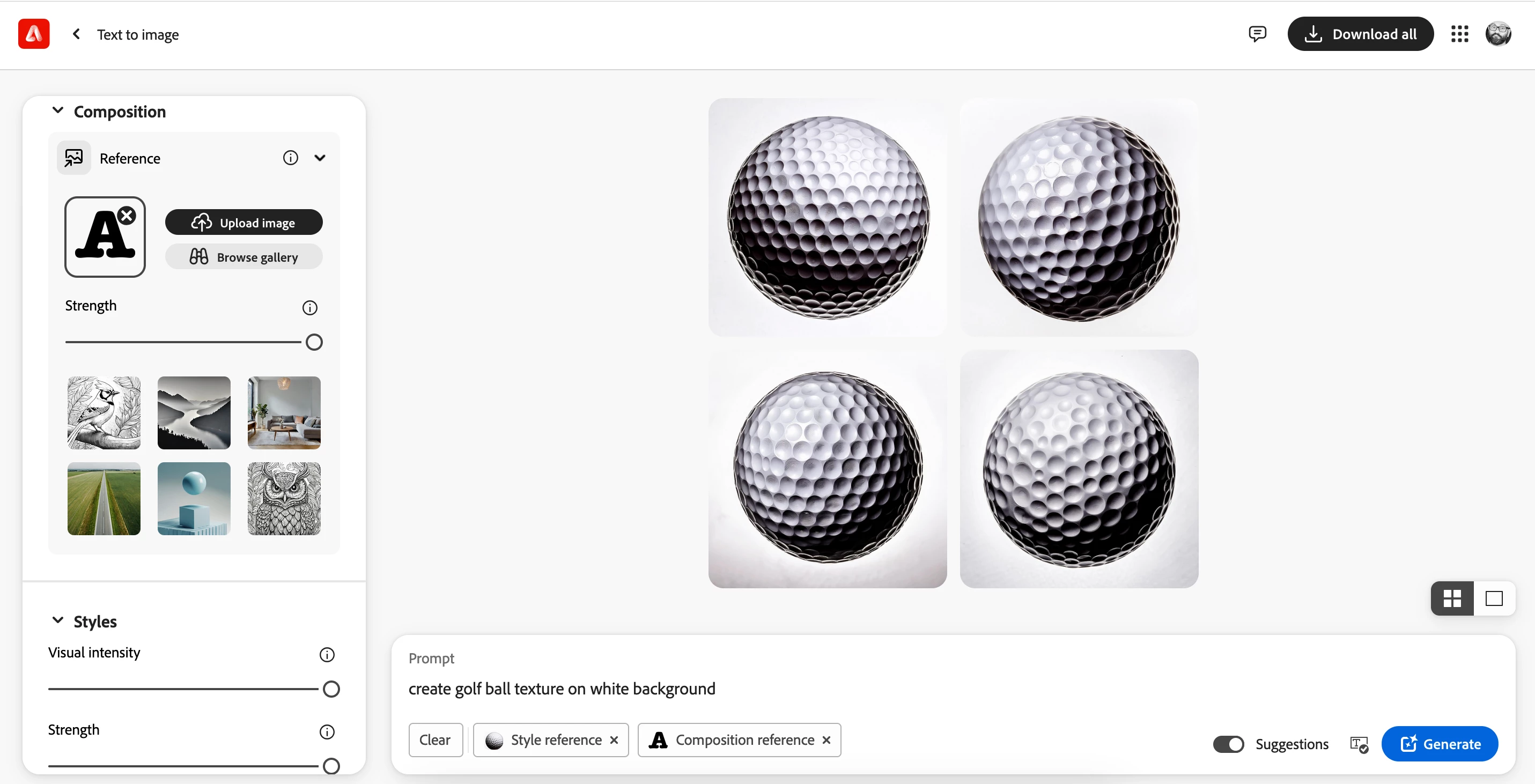Image resolution: width=1535 pixels, height=784 pixels.
Task: Click Browse gallery button
Action: [243, 257]
